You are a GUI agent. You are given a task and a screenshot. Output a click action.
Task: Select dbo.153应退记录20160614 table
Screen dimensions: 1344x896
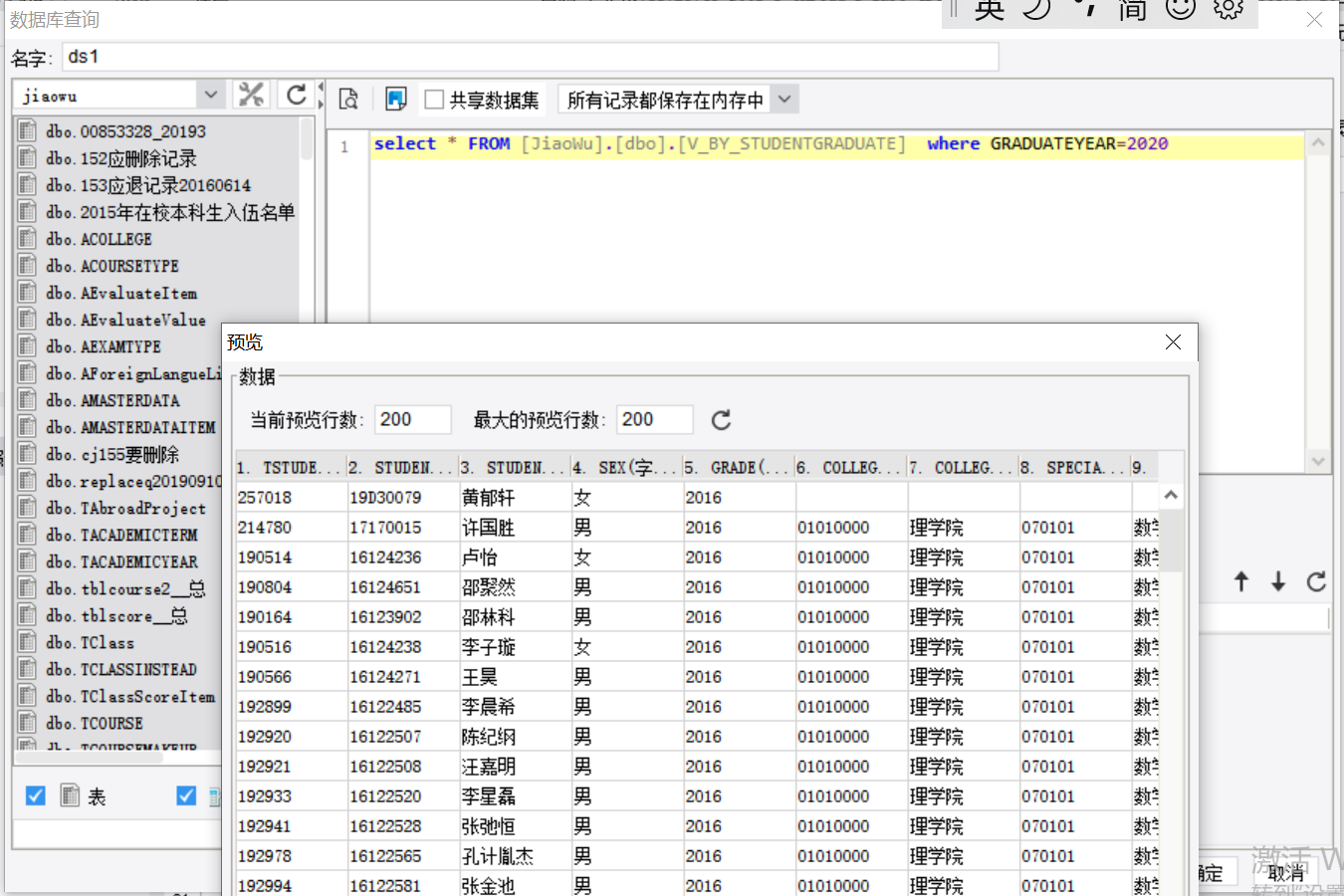coord(148,185)
